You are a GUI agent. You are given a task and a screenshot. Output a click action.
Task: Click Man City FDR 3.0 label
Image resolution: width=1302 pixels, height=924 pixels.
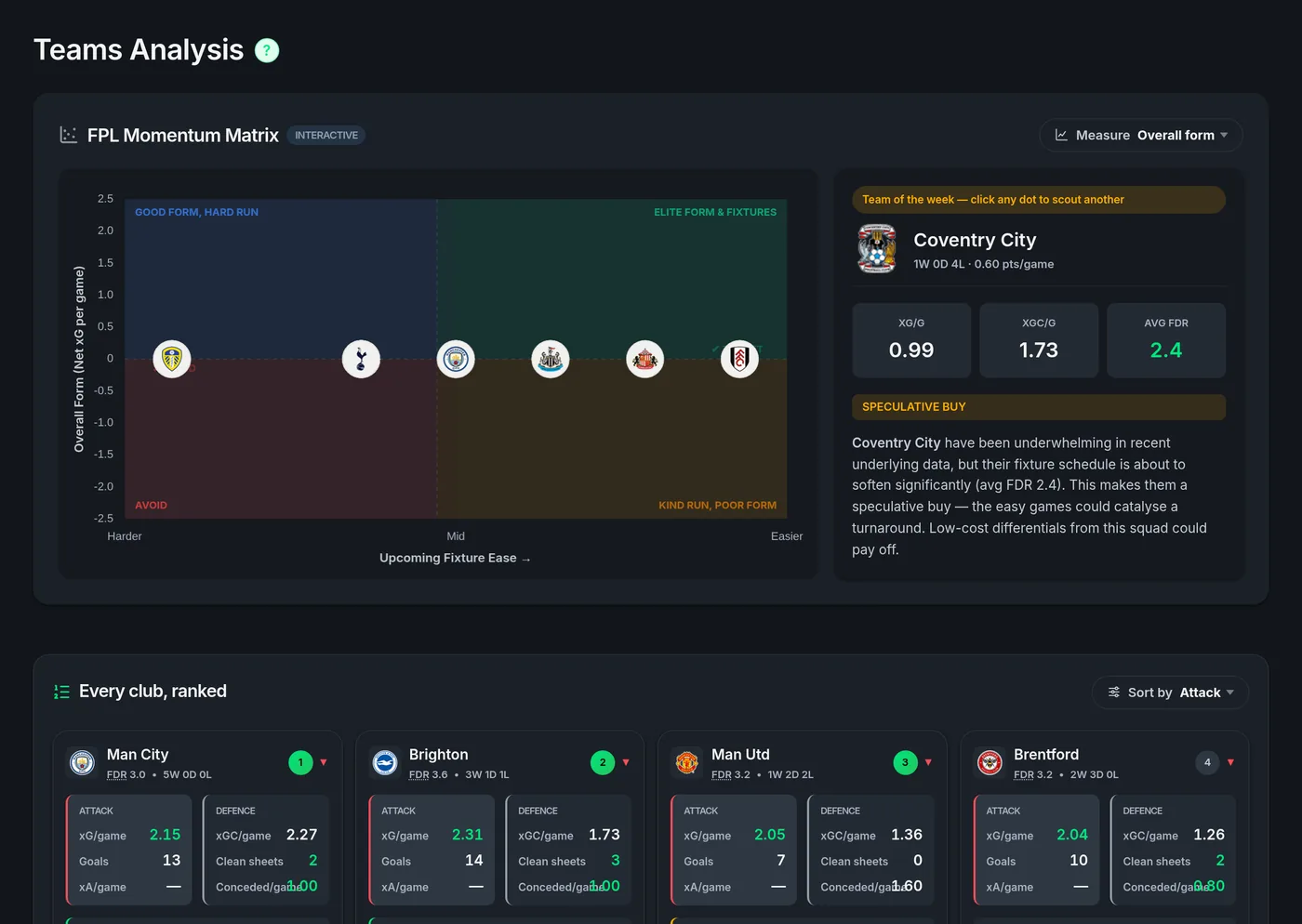tap(126, 775)
